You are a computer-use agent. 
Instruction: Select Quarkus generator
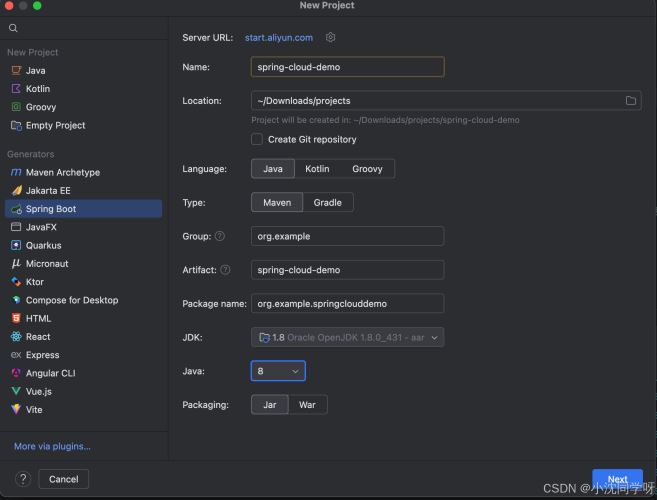coord(83,245)
